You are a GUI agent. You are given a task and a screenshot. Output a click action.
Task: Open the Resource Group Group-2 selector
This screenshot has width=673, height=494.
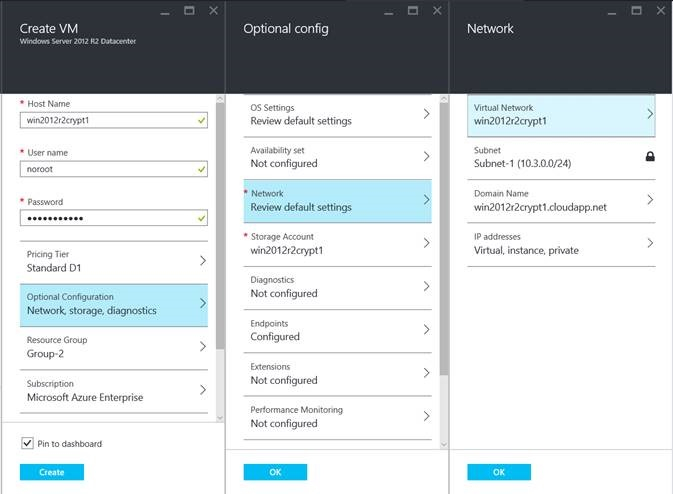pyautogui.click(x=115, y=347)
